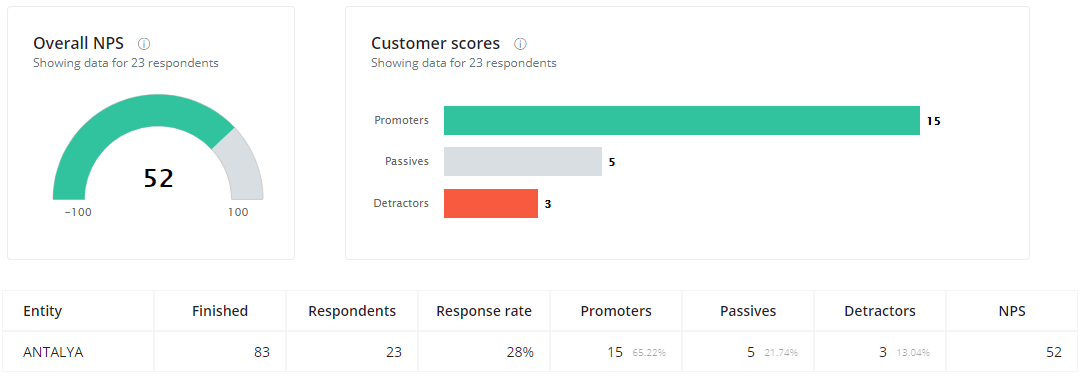Click the Detractors table column header
Viewport: 1088px width, 383px height.
(880, 311)
